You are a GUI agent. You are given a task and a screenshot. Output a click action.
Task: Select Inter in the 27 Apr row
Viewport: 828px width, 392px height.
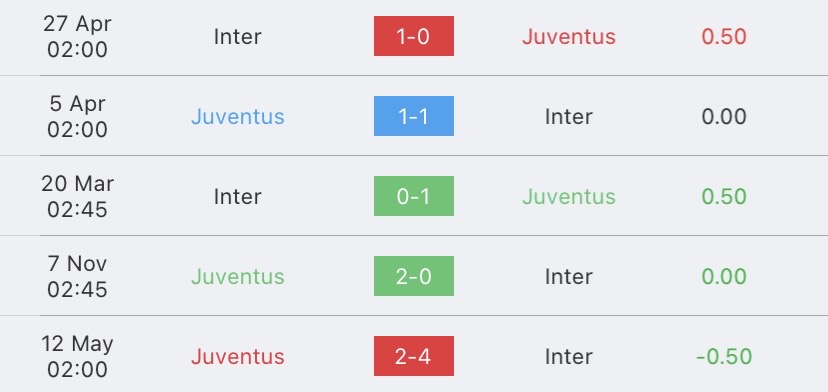238,37
